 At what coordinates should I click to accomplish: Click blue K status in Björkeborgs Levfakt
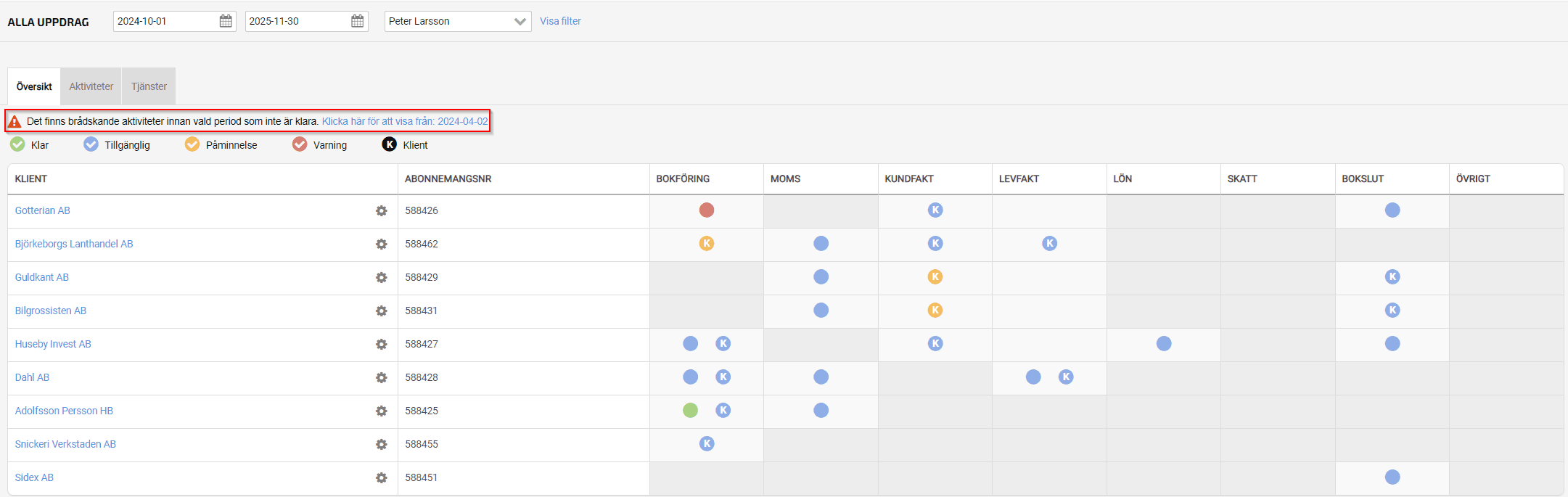tap(1049, 243)
